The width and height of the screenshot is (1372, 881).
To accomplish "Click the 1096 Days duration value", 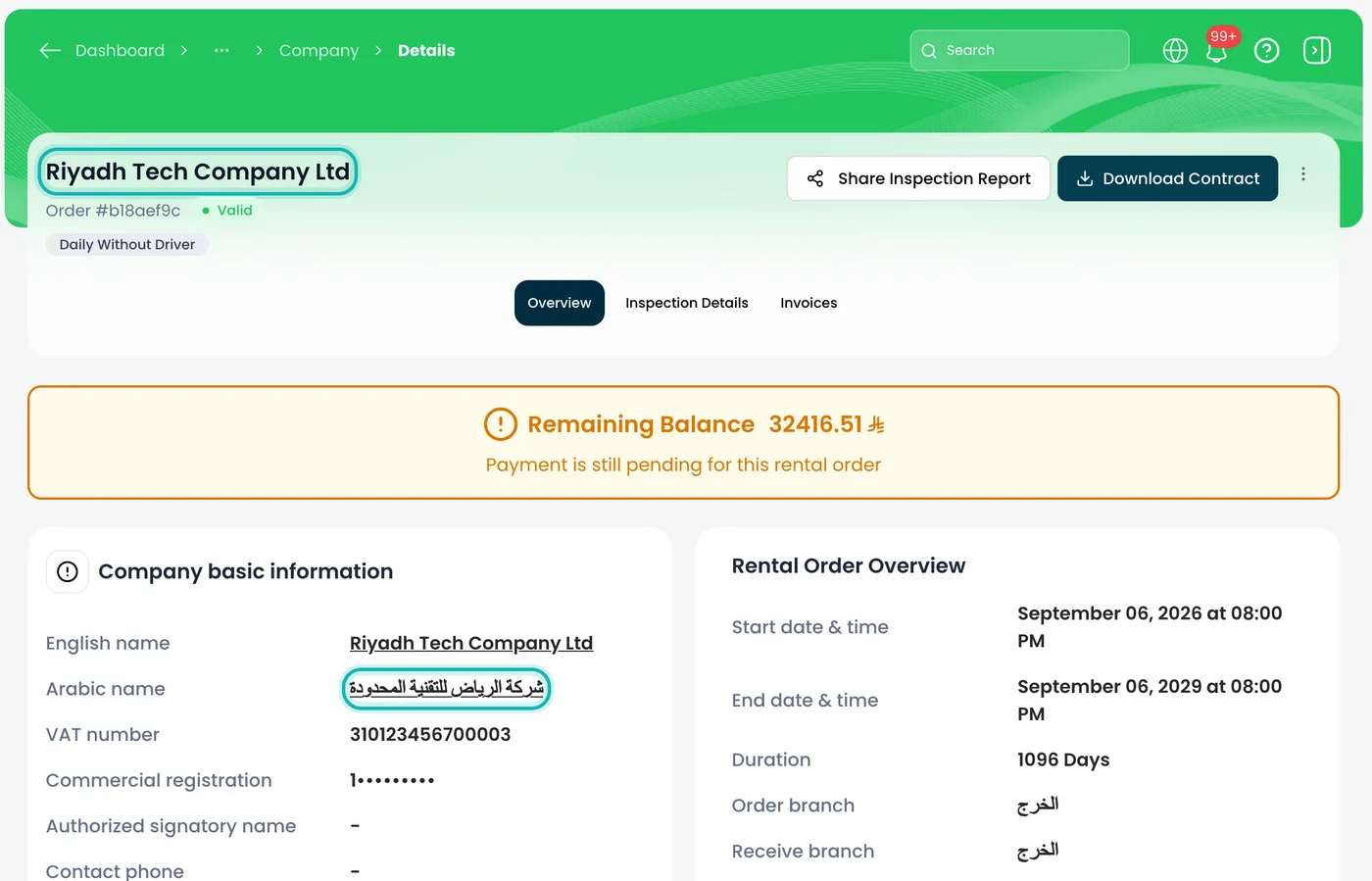I will (x=1063, y=759).
